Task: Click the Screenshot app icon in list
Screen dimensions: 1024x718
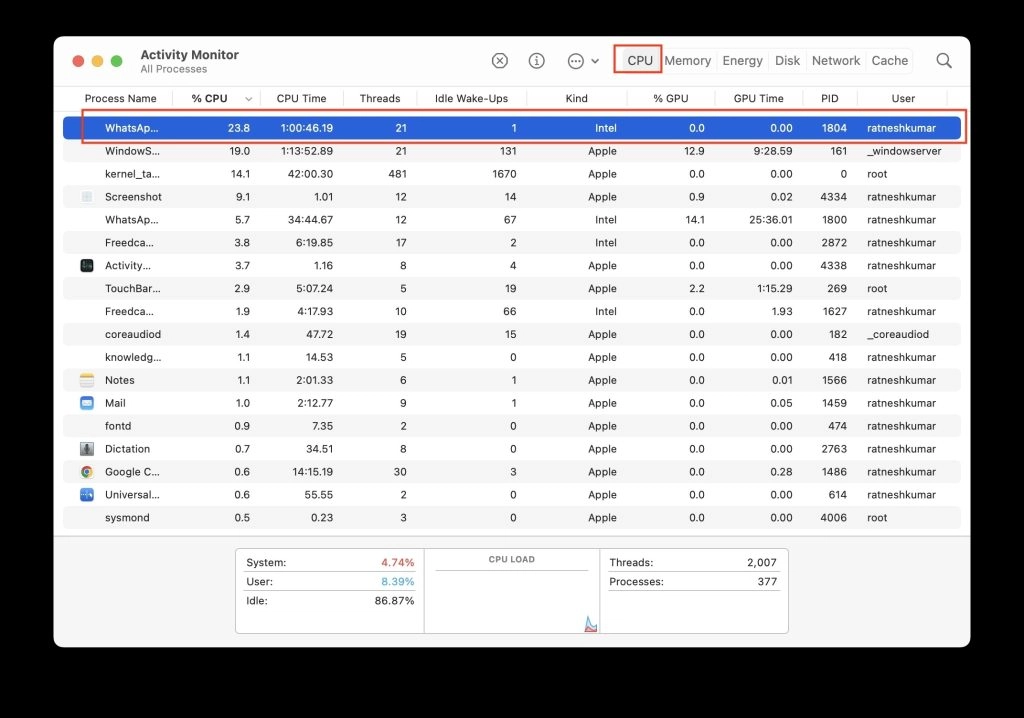Action: click(87, 197)
